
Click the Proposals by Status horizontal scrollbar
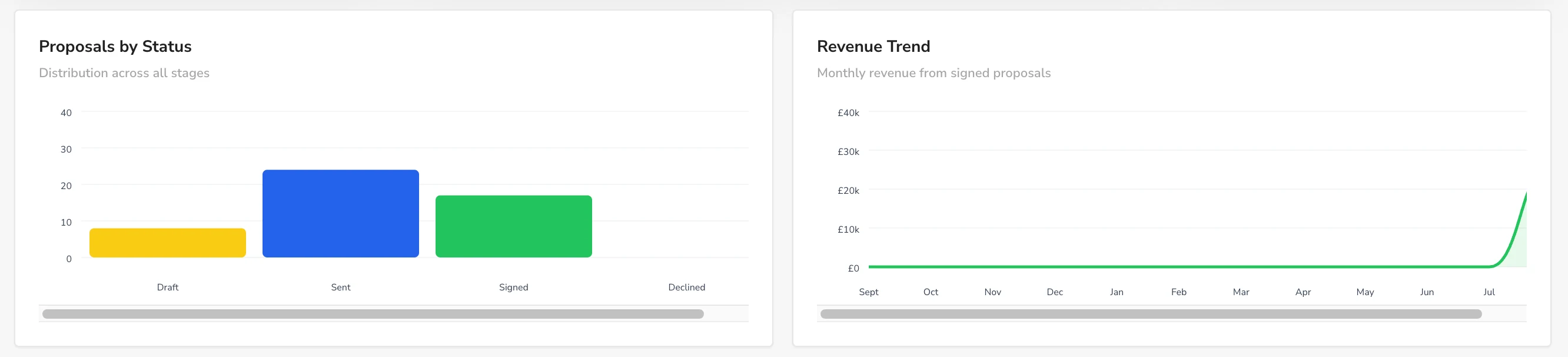pos(373,314)
